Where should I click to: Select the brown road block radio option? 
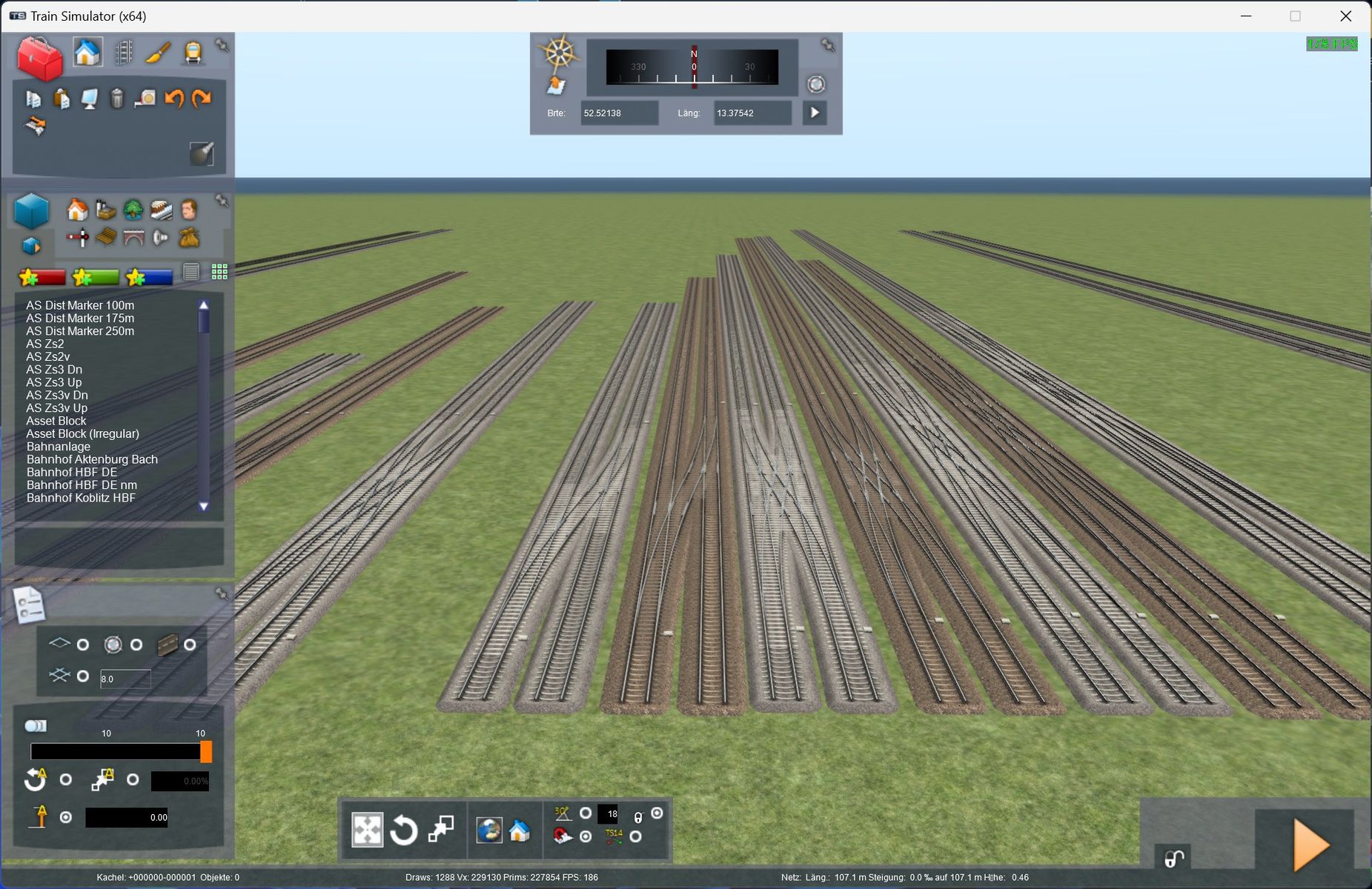pyautogui.click(x=190, y=645)
